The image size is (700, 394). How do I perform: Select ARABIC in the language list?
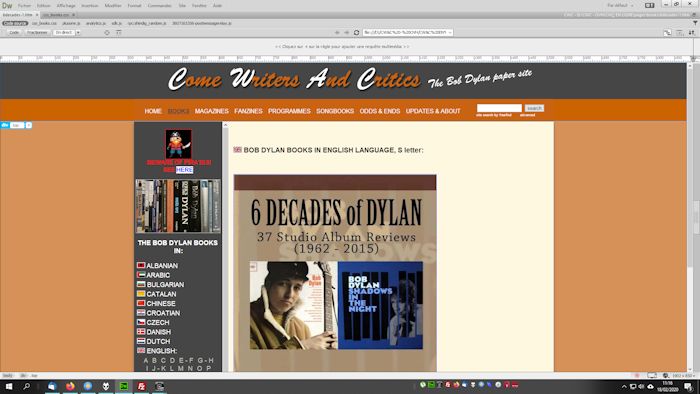158,275
